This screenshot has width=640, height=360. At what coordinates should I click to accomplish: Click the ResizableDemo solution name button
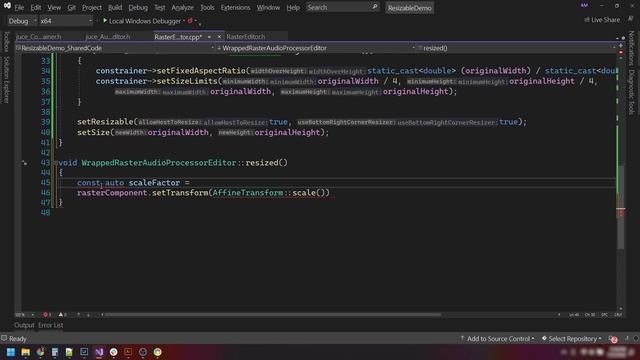coord(409,8)
